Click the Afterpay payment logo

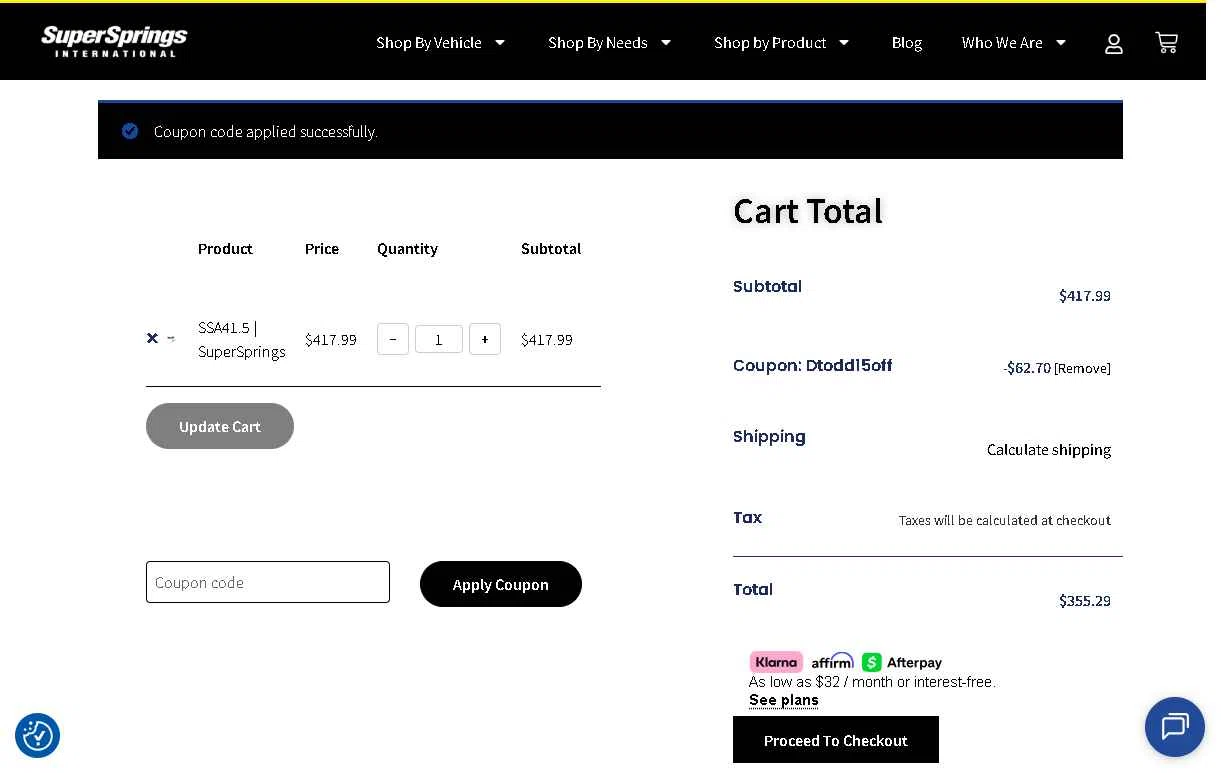[902, 662]
